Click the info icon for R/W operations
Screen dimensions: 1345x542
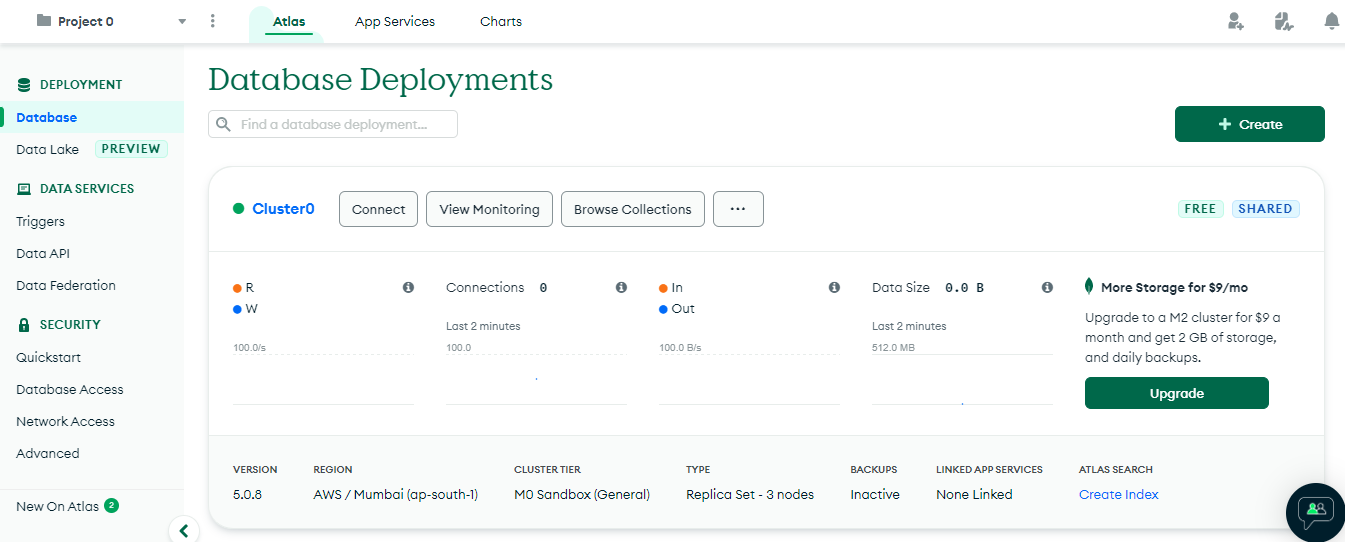point(408,287)
